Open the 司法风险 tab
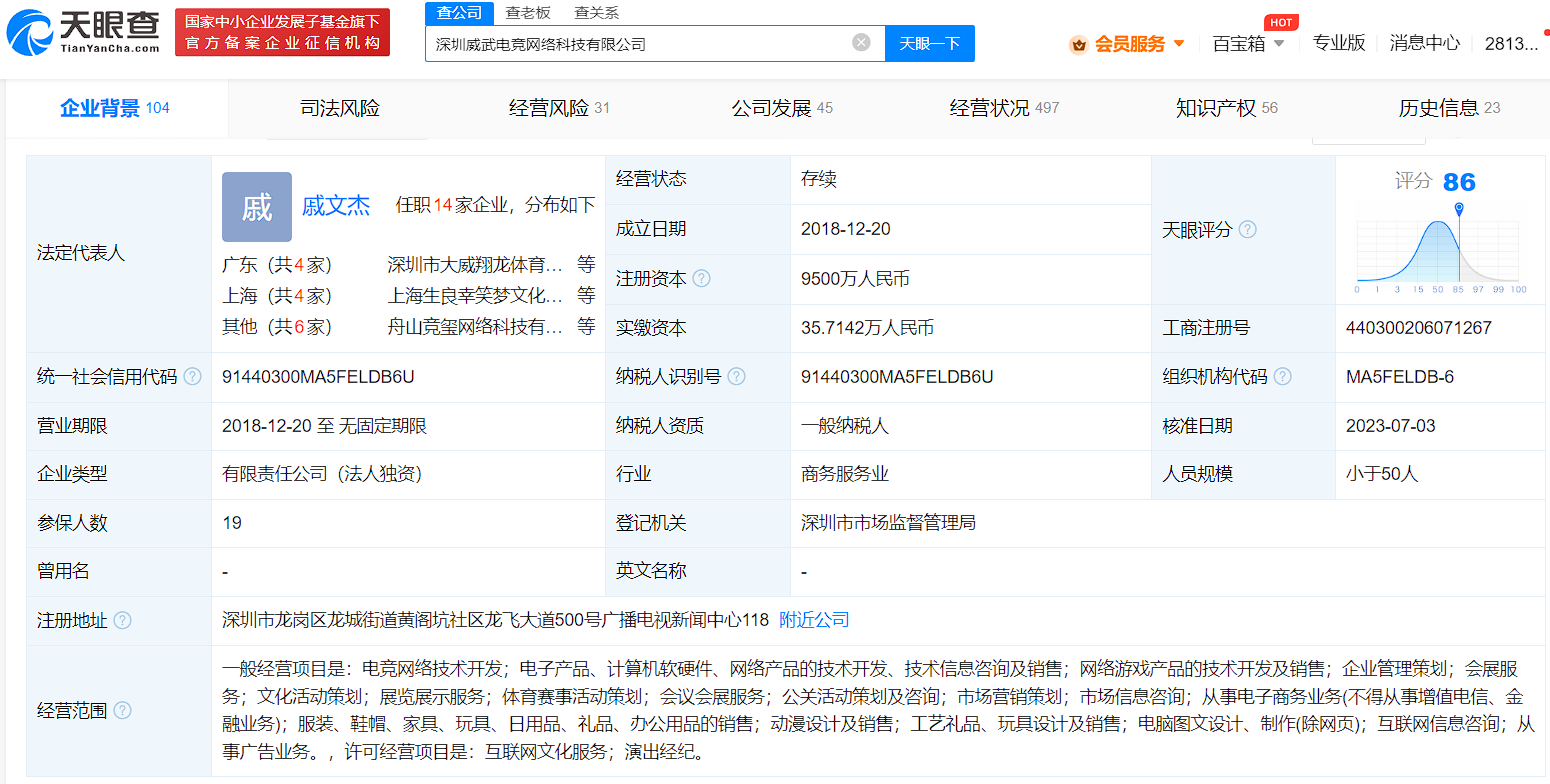Image resolution: width=1550 pixels, height=784 pixels. point(340,108)
